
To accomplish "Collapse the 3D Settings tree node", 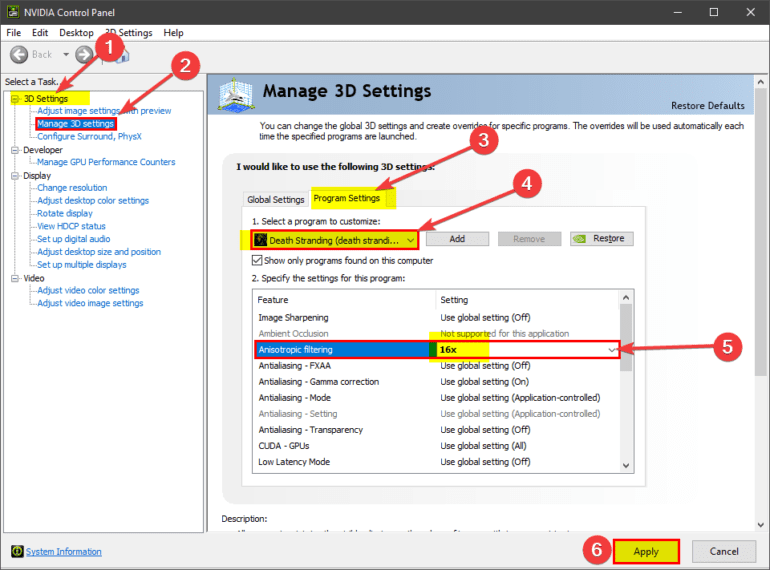I will pos(14,99).
